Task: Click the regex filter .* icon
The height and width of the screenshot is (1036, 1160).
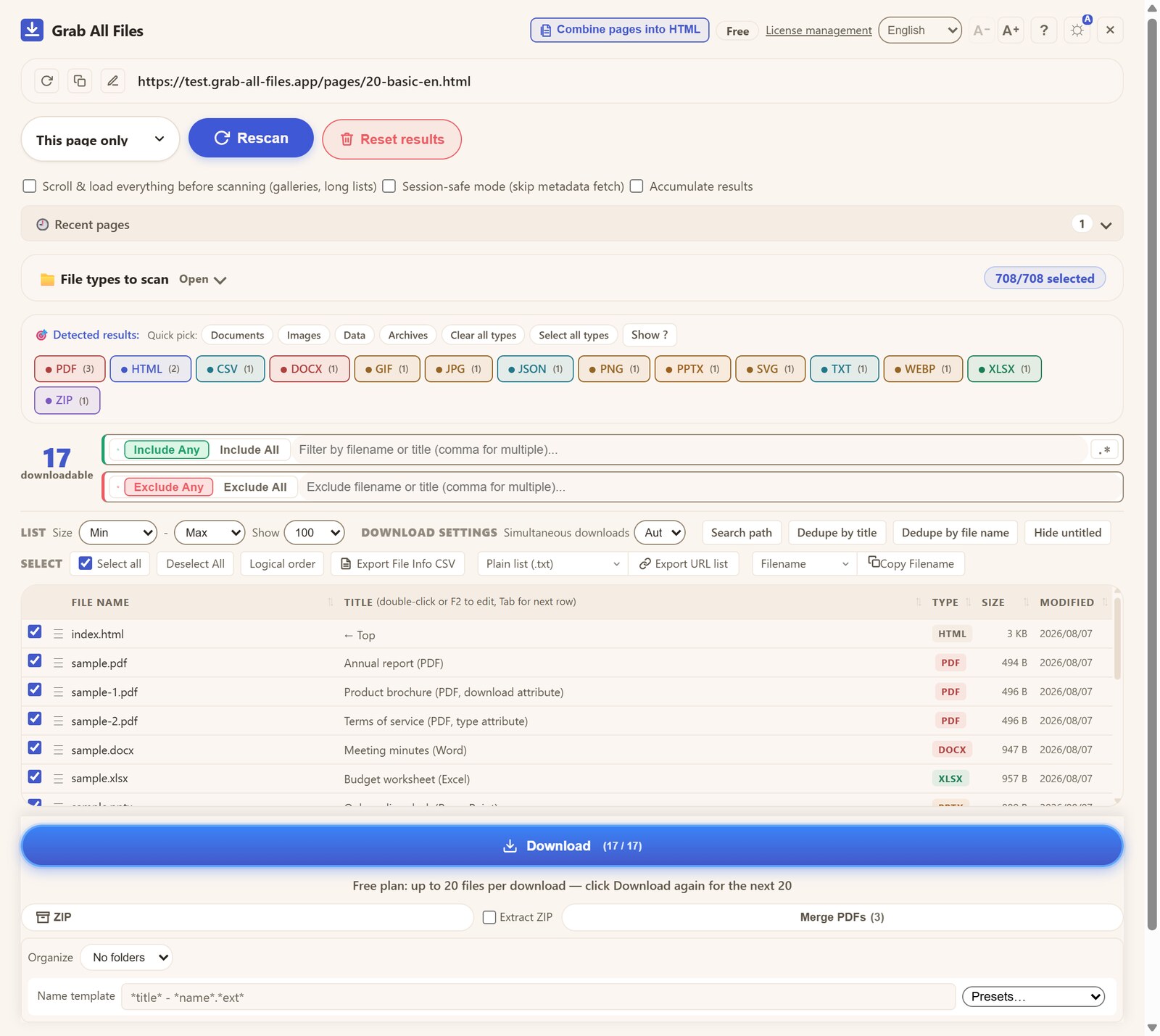Action: pos(1104,449)
